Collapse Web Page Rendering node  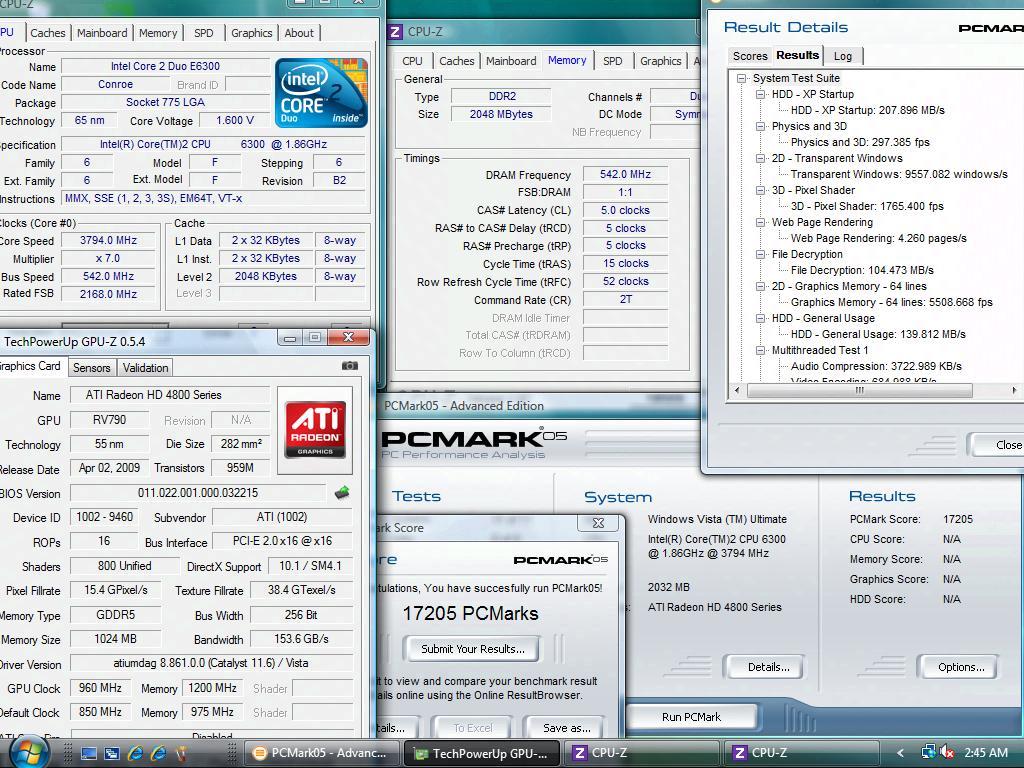coord(760,222)
